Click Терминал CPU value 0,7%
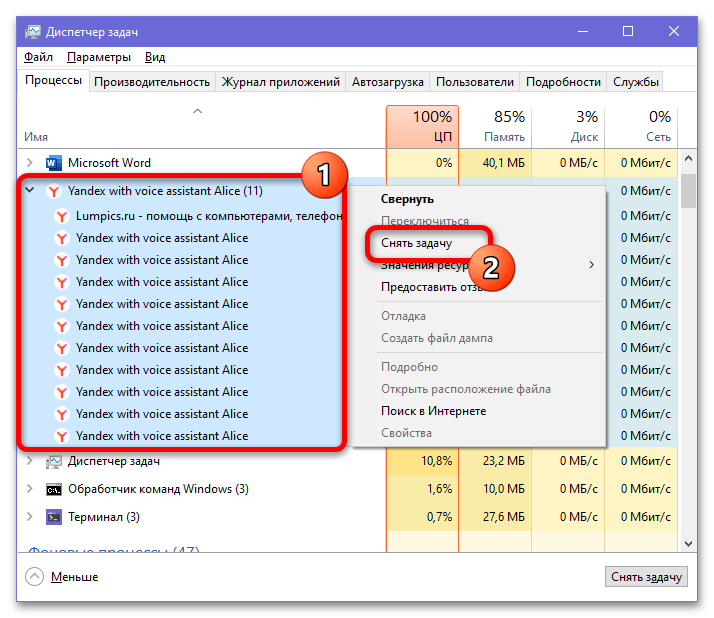 click(439, 516)
